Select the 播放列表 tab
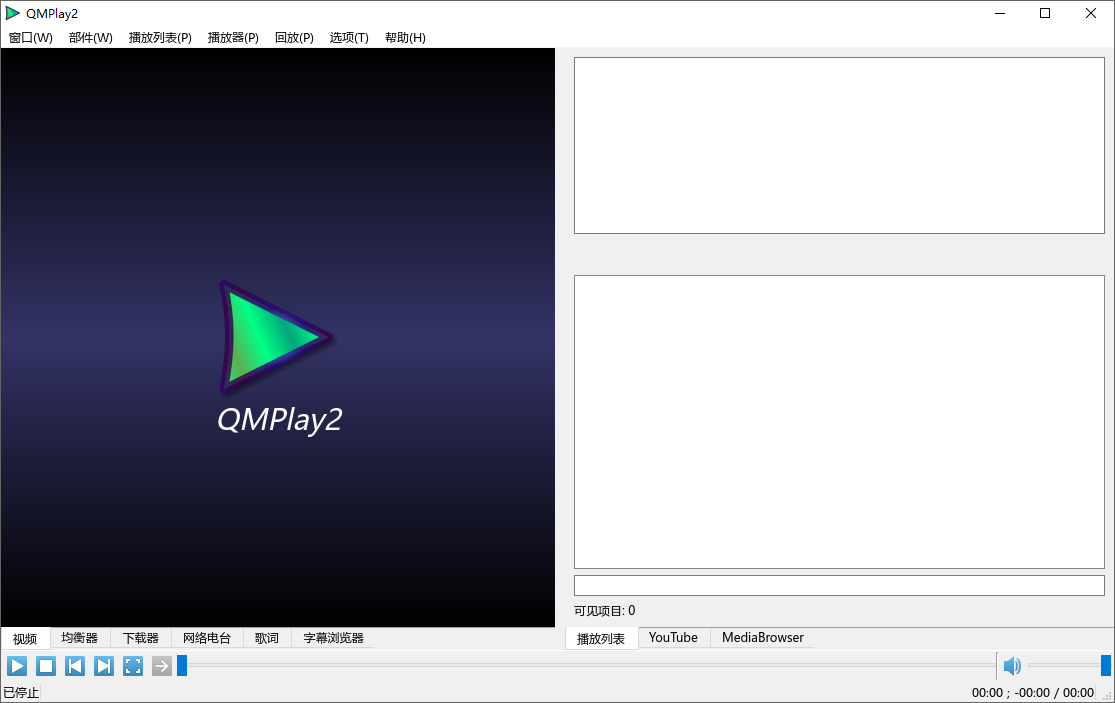The width and height of the screenshot is (1115, 703). pyautogui.click(x=601, y=638)
